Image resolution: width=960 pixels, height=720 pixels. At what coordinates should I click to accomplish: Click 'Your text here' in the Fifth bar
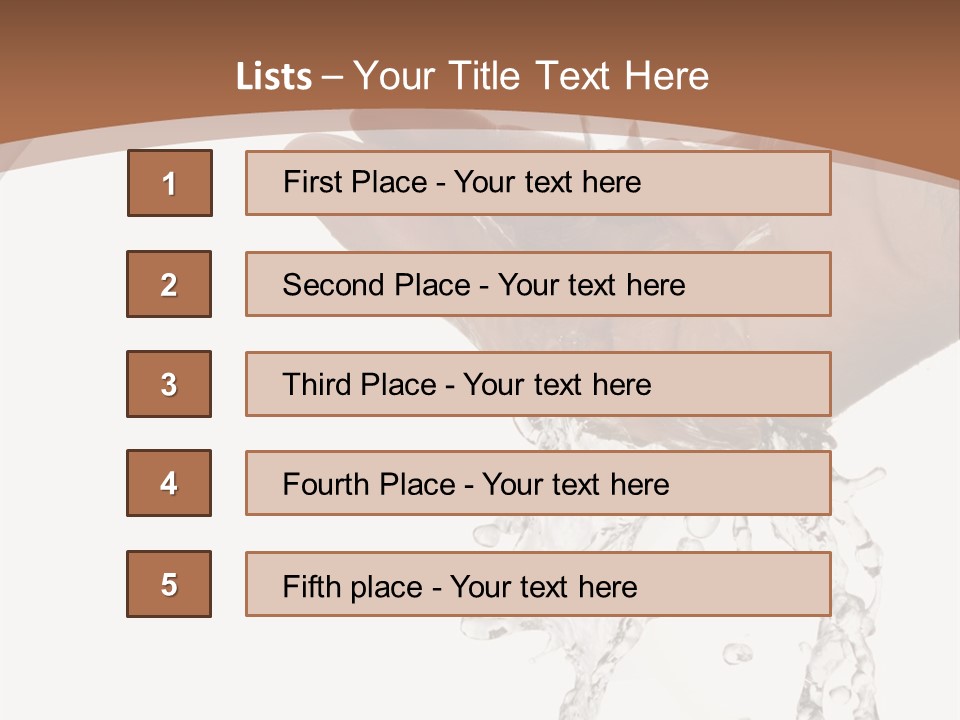[x=543, y=586]
